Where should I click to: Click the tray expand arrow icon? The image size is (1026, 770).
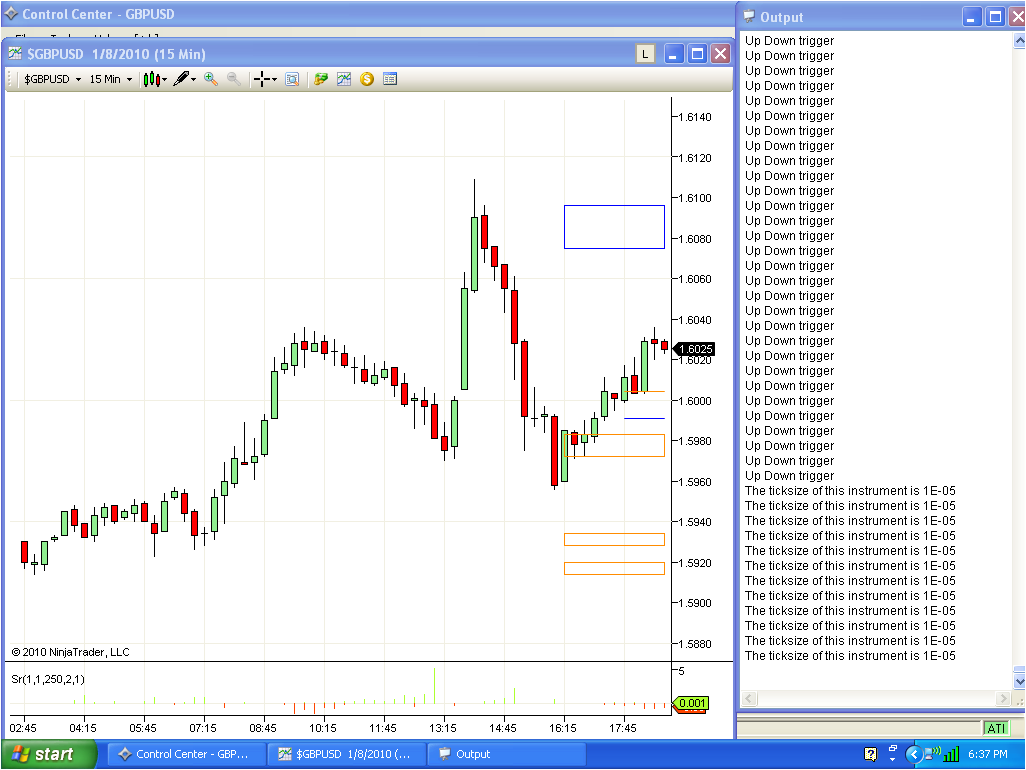point(913,754)
